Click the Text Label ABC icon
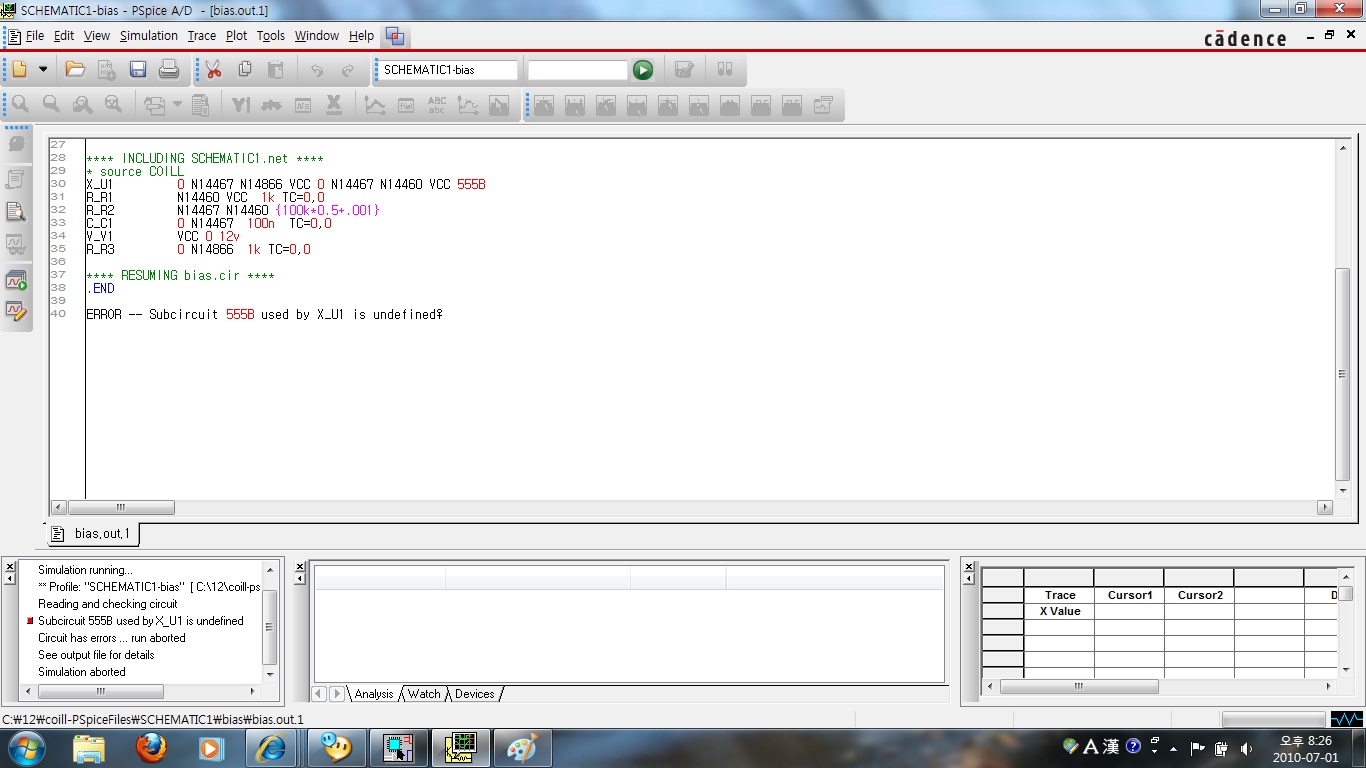The image size is (1366, 768). click(x=437, y=104)
